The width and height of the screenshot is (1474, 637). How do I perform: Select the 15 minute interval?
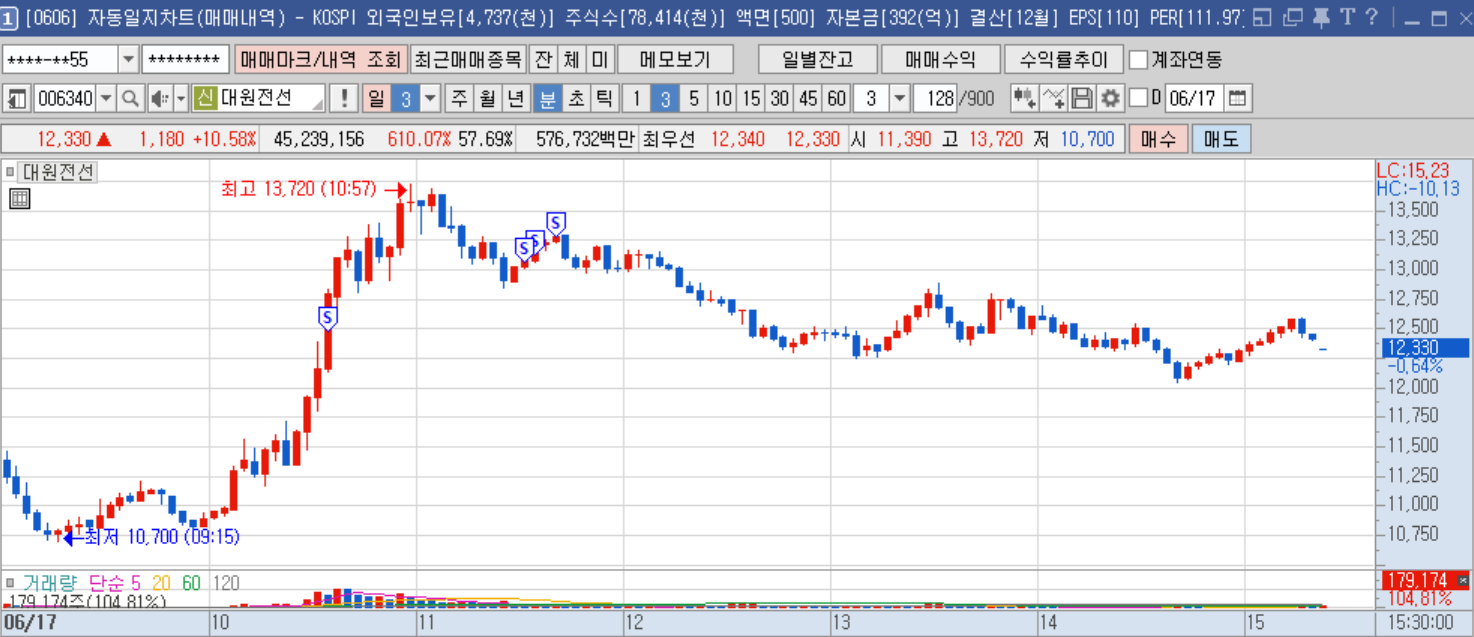pos(751,98)
